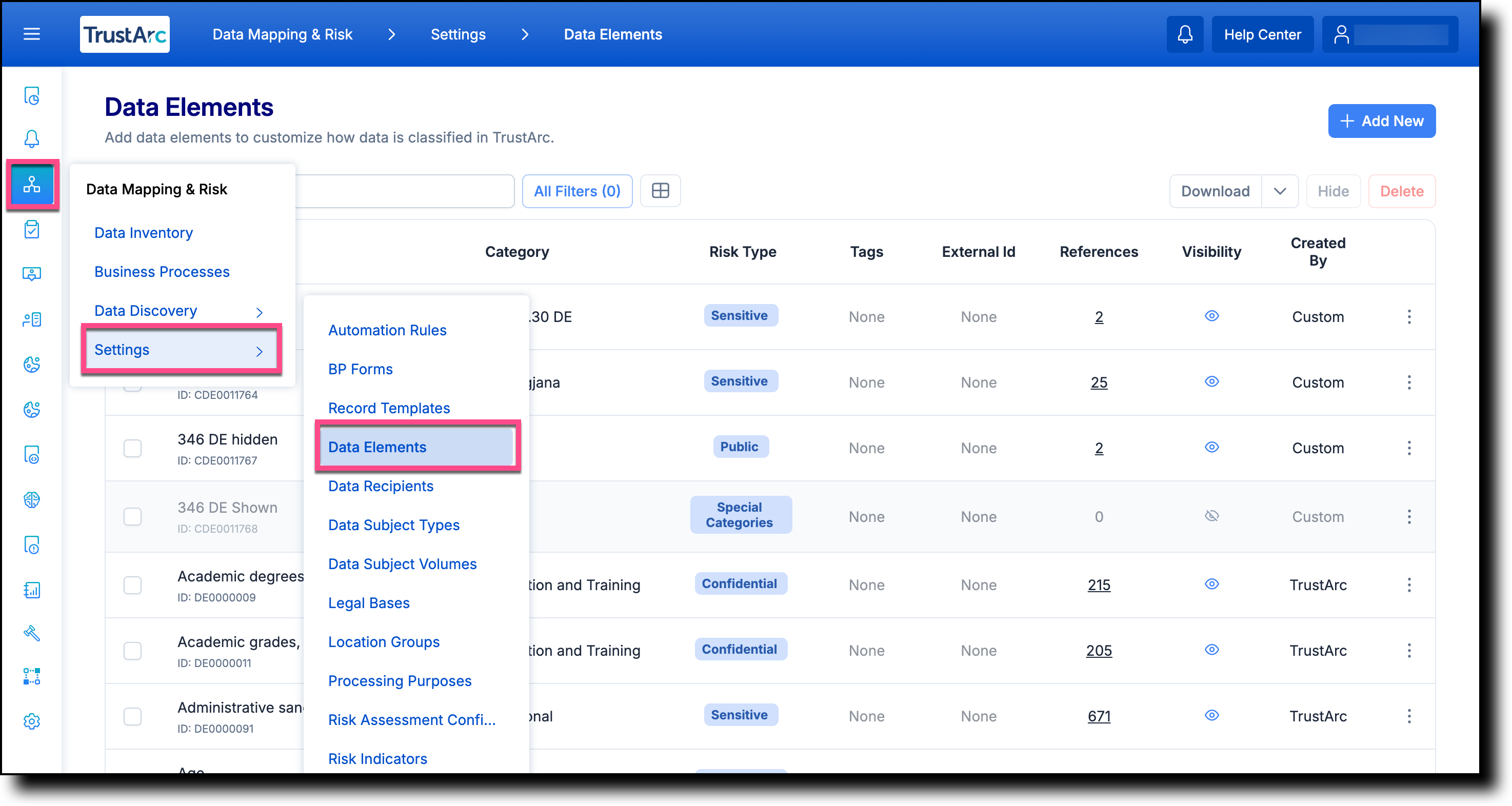This screenshot has height=806, width=1512.
Task: Expand the Download dropdown arrow
Action: click(x=1280, y=191)
